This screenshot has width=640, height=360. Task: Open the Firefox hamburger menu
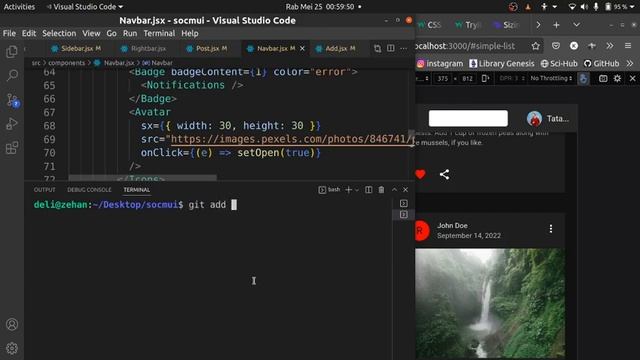coord(628,46)
